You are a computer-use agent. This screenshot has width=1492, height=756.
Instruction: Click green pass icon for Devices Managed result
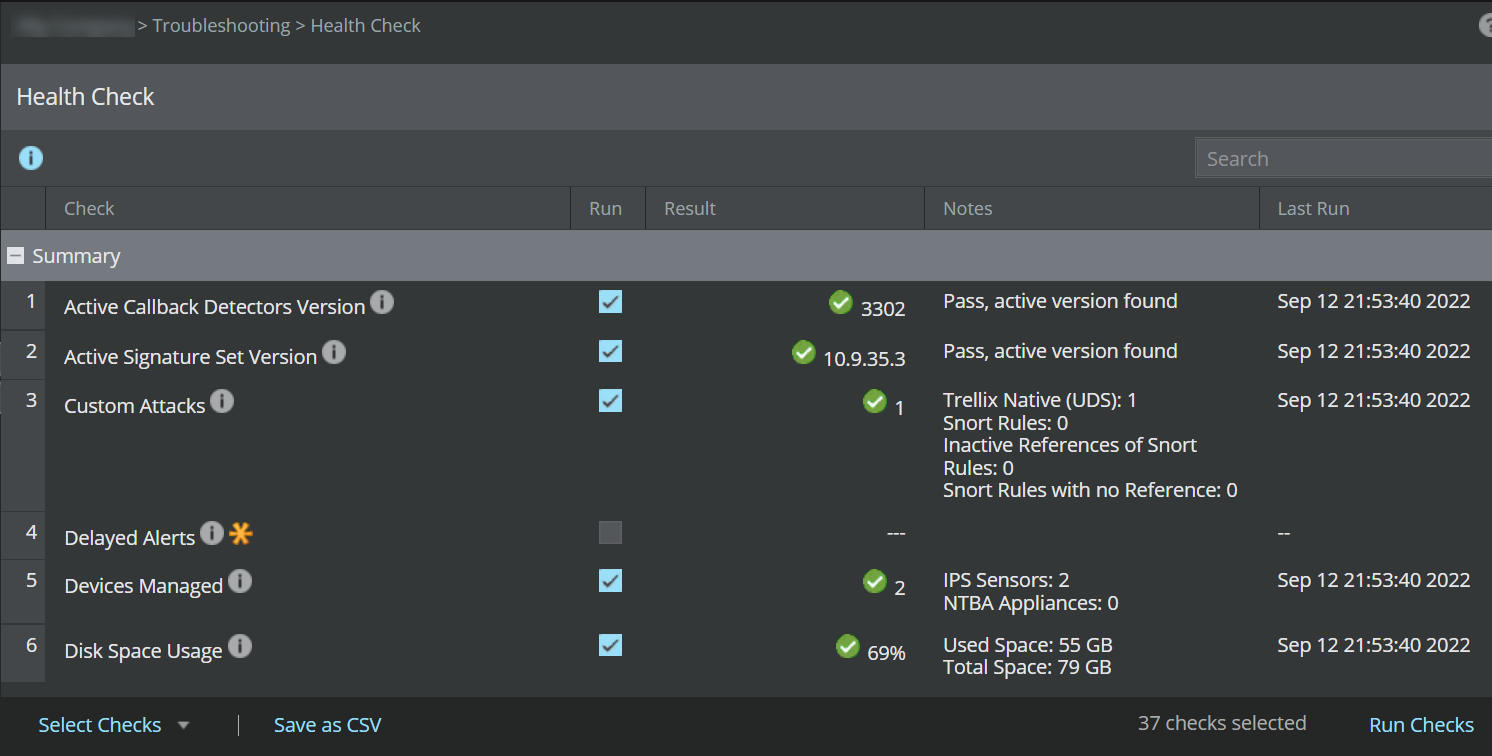875,581
